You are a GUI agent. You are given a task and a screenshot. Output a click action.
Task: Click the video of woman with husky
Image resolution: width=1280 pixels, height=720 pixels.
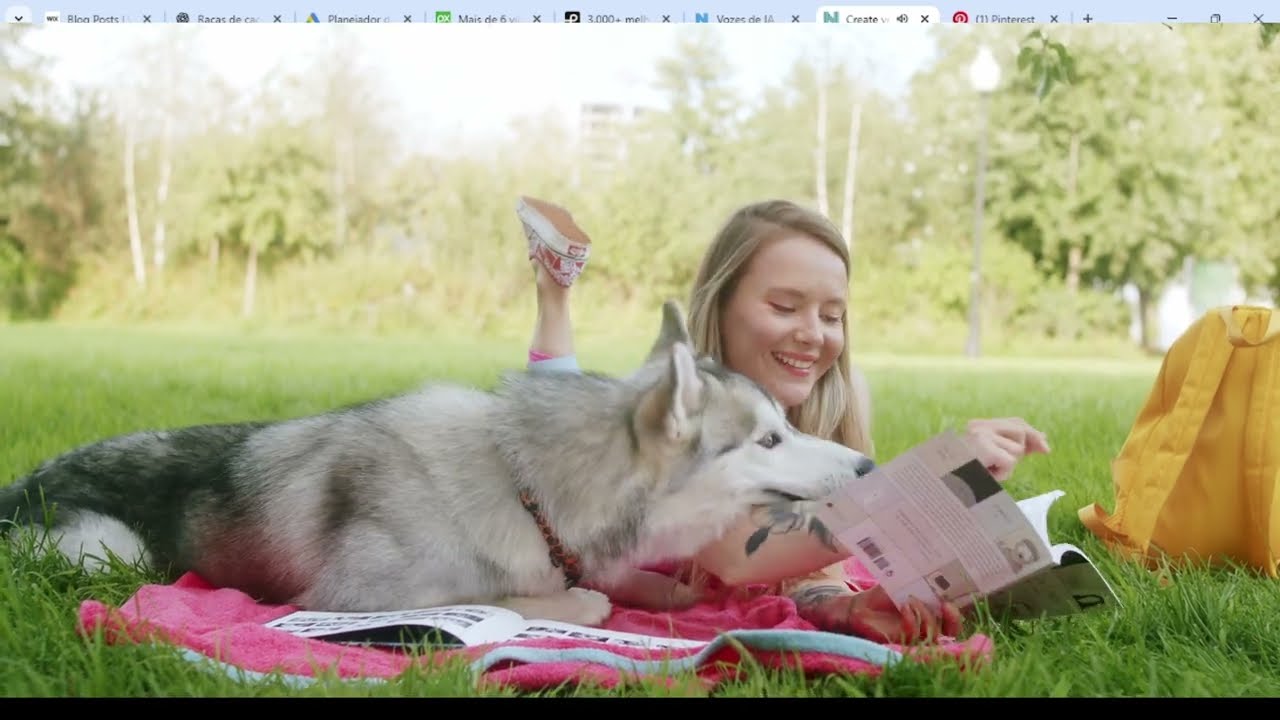(640, 360)
